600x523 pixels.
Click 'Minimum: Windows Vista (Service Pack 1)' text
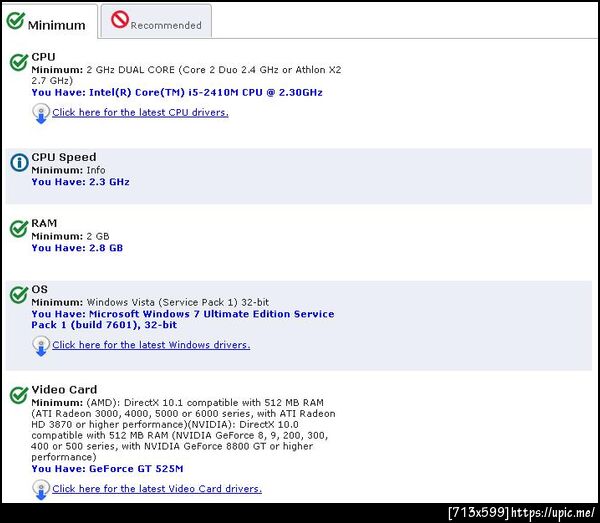[x=150, y=302]
